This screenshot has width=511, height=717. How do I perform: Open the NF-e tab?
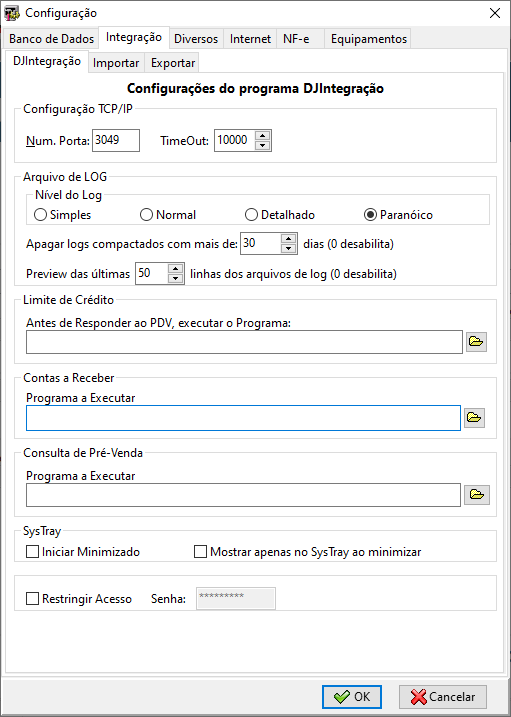click(296, 39)
